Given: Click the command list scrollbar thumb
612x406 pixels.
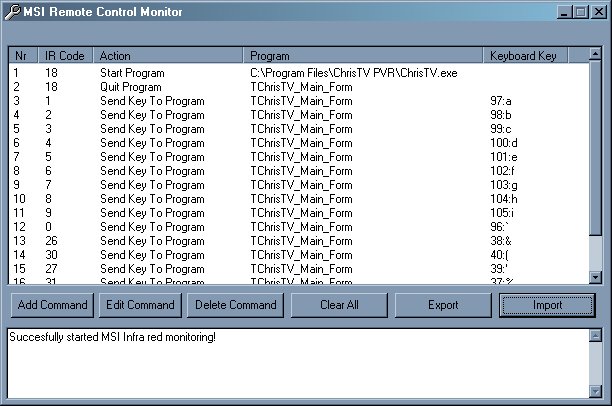Looking at the screenshot, I should point(595,148).
